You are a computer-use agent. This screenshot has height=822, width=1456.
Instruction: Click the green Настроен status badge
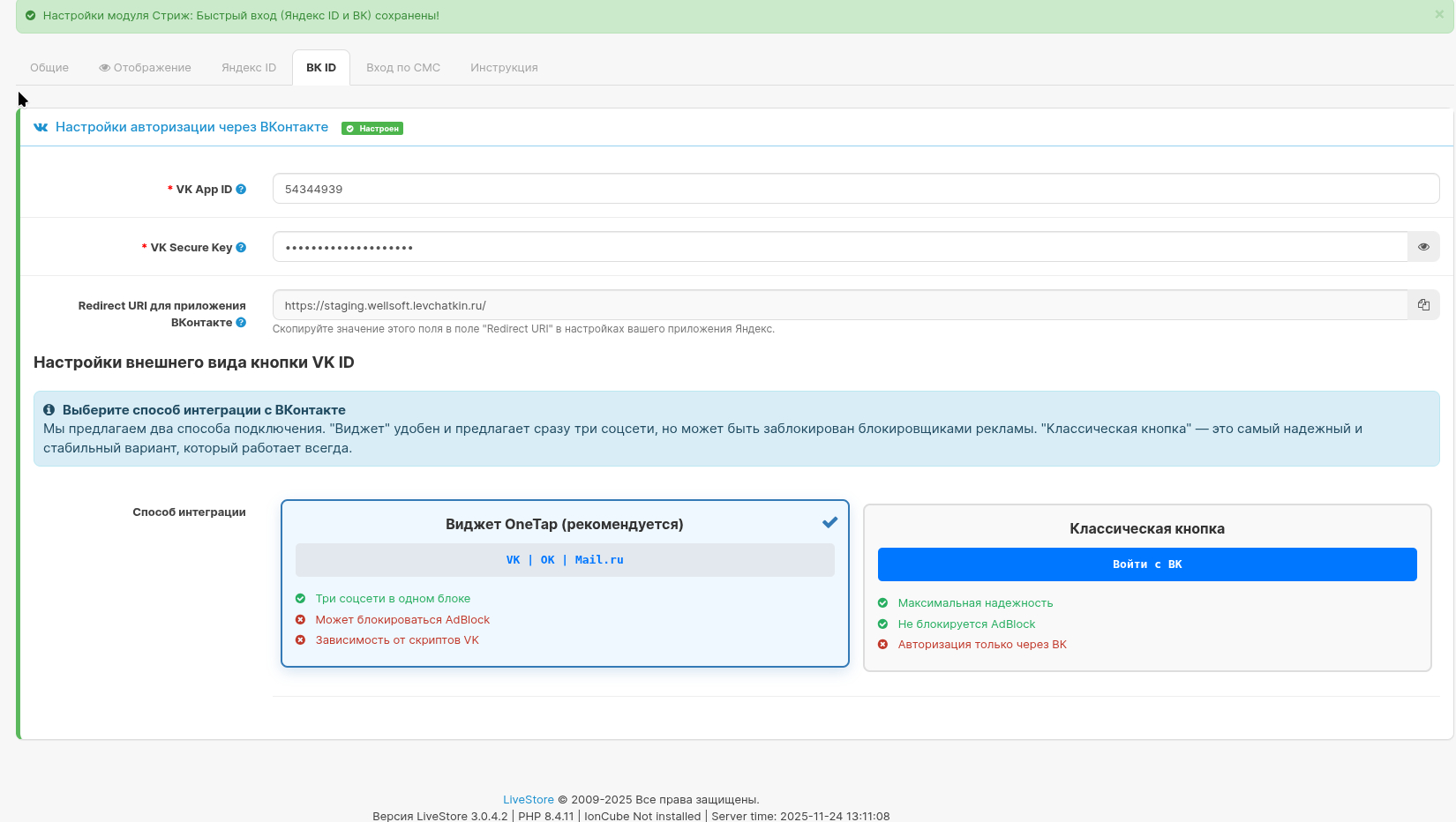[372, 129]
